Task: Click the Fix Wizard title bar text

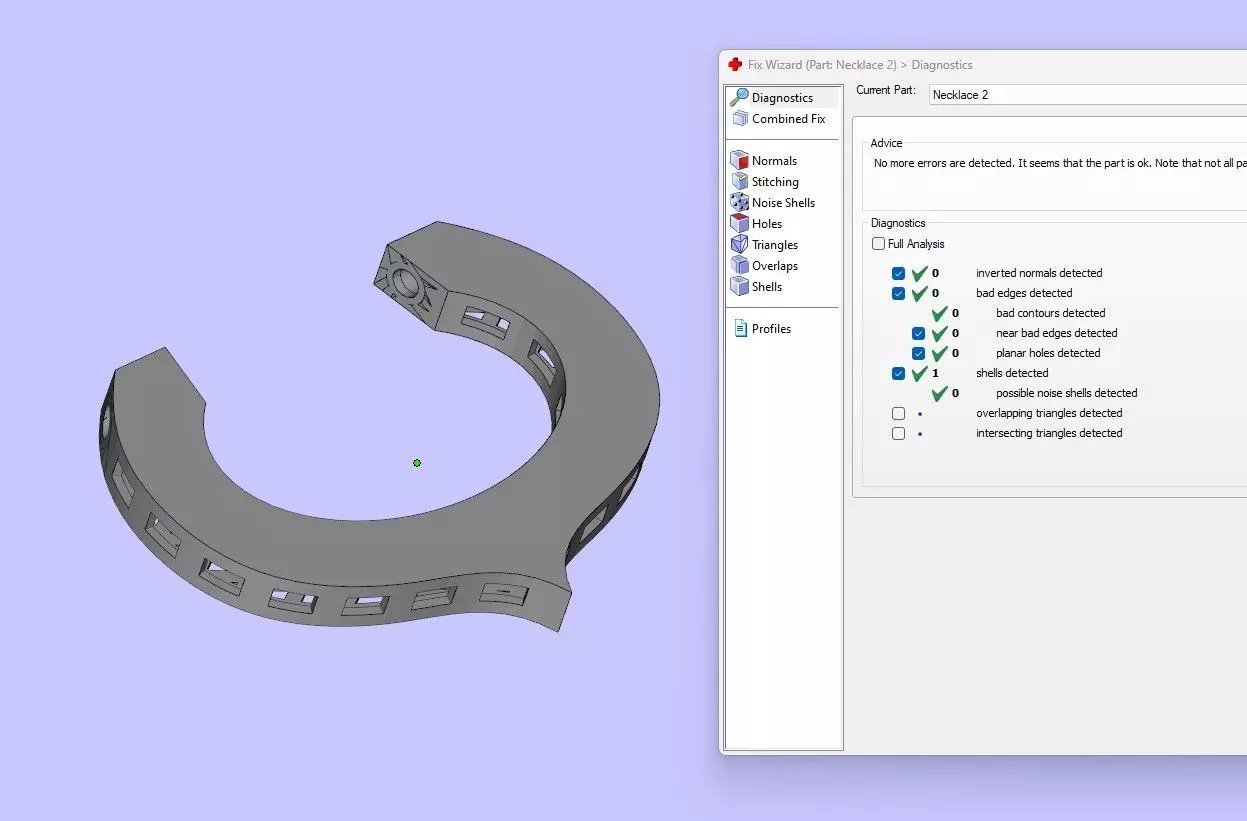Action: (860, 65)
